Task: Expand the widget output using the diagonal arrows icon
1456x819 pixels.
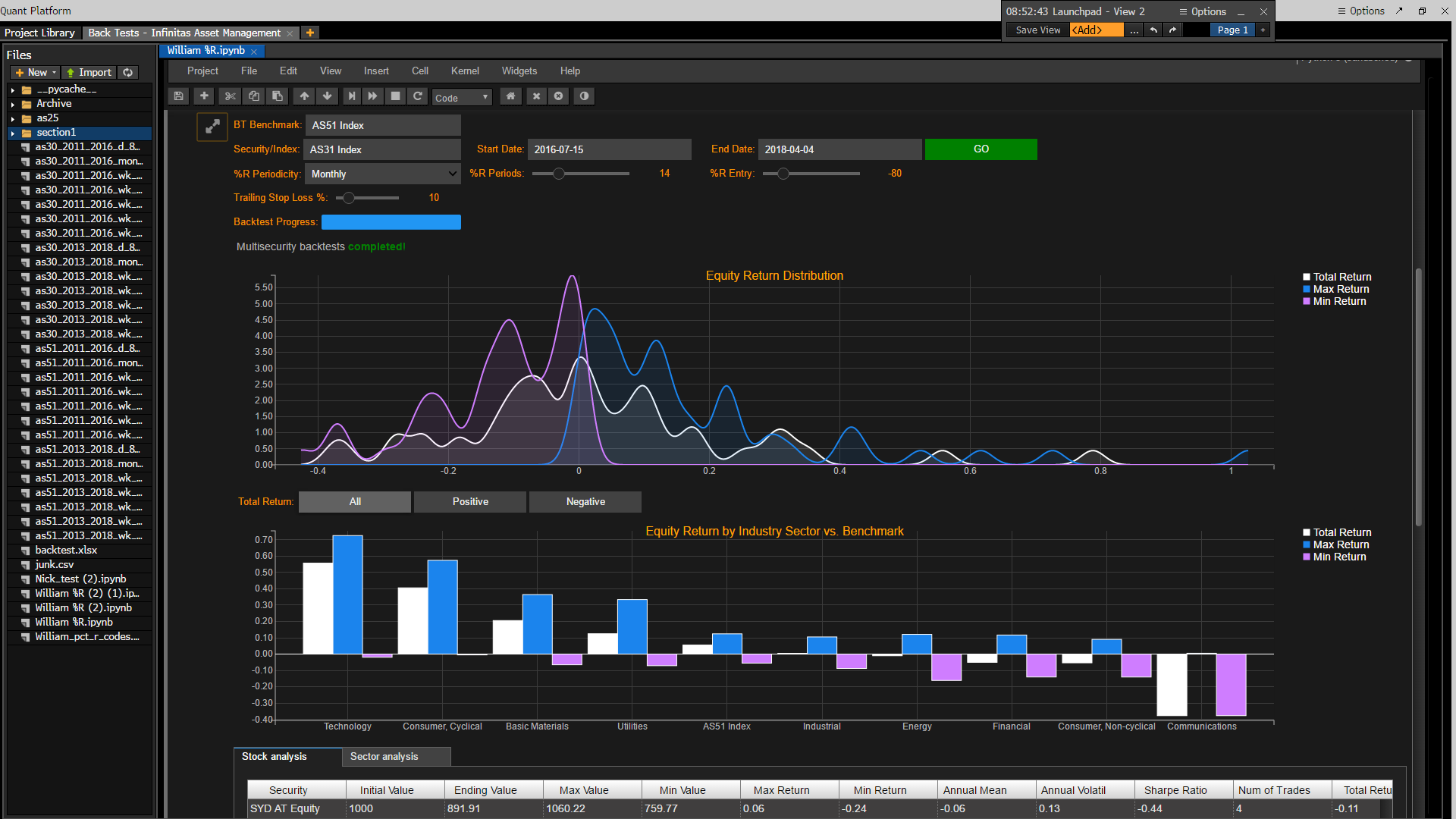Action: tap(212, 127)
